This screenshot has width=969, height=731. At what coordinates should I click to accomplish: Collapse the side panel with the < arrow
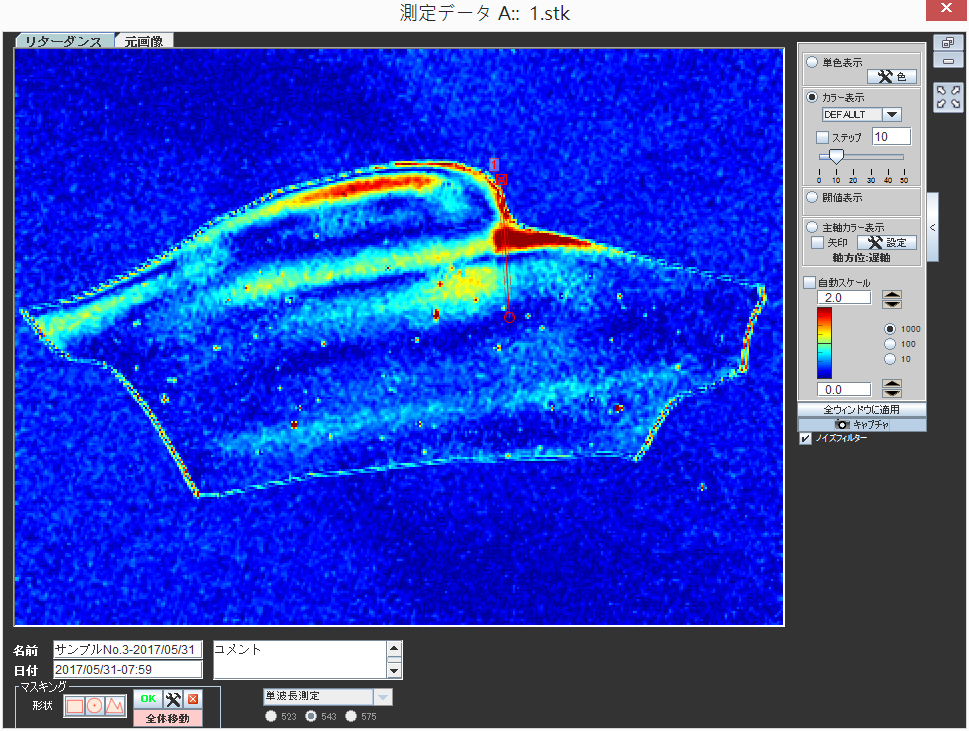pos(932,228)
